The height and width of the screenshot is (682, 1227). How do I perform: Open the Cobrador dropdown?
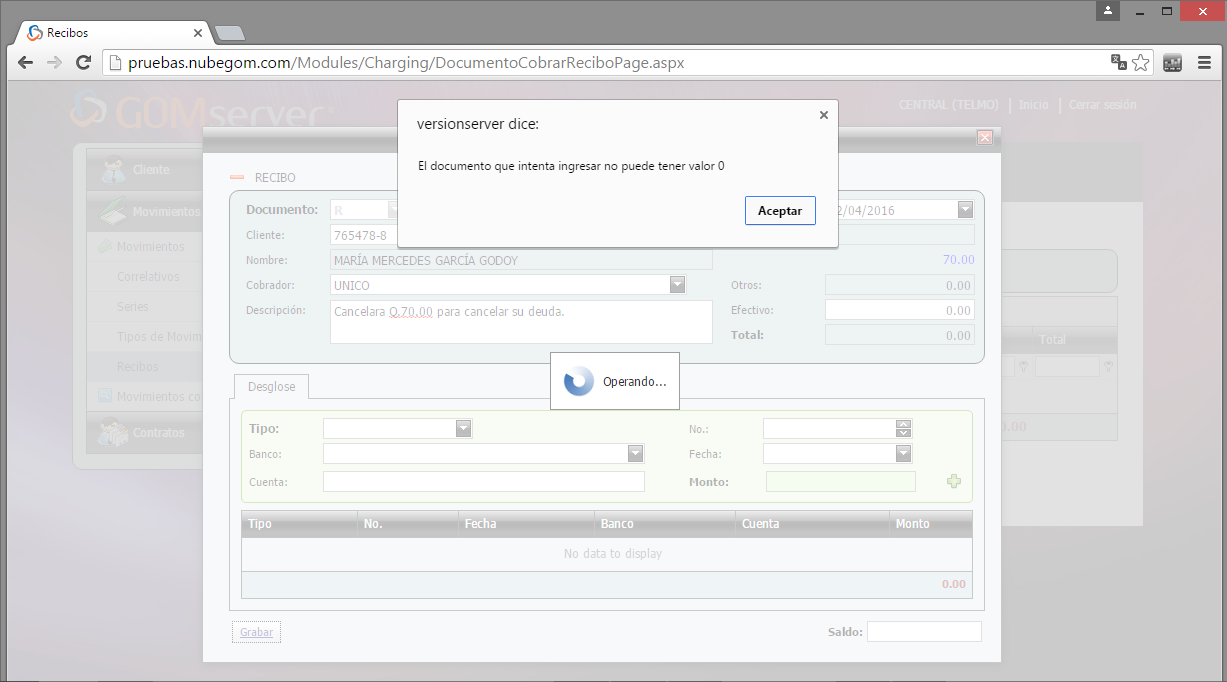click(x=677, y=285)
